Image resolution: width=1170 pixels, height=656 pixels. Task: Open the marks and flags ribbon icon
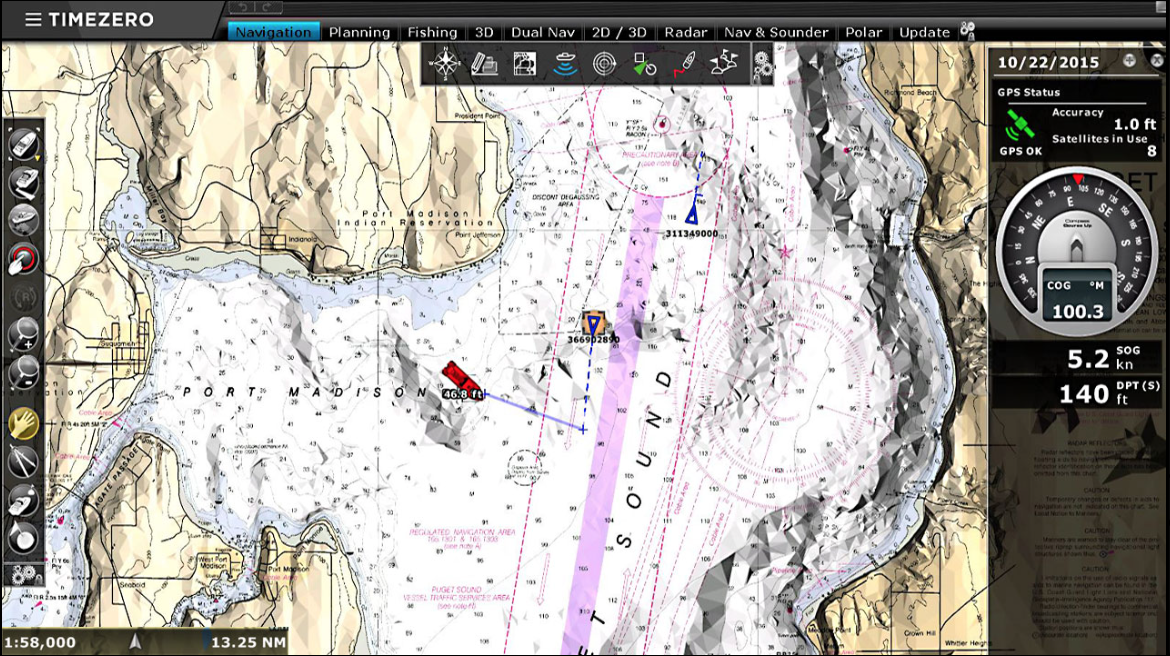coord(722,65)
